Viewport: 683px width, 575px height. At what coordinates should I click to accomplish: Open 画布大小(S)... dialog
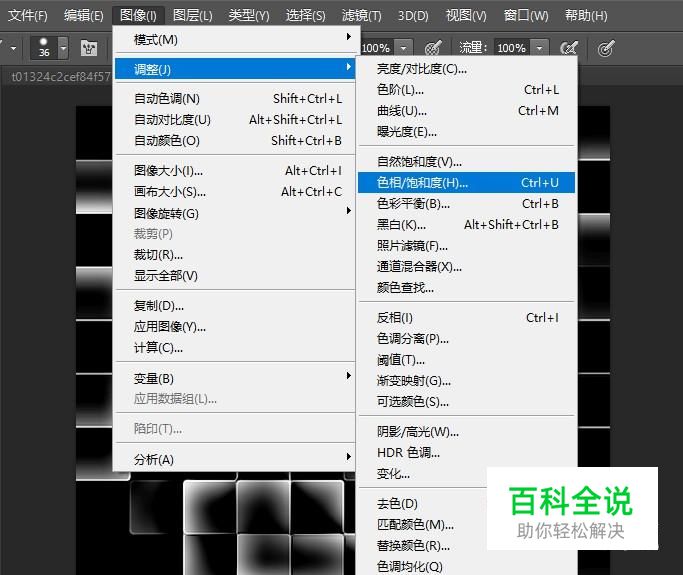pyautogui.click(x=235, y=191)
